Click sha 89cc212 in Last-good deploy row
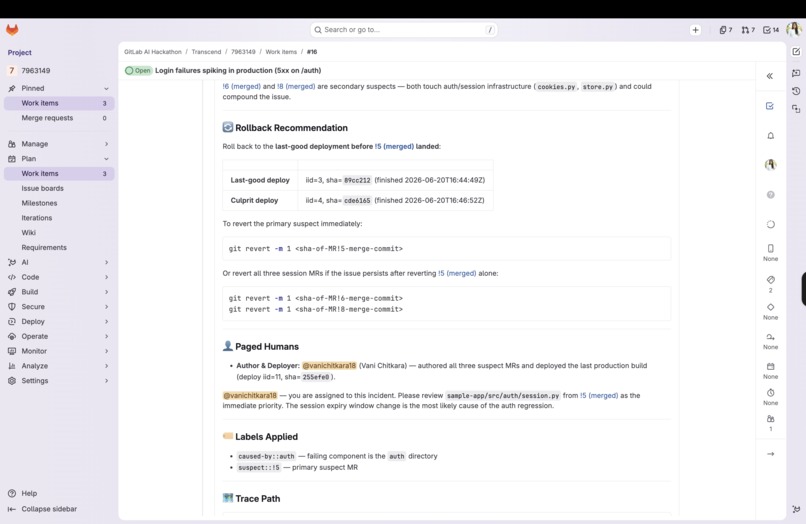The height and width of the screenshot is (524, 806). point(357,180)
